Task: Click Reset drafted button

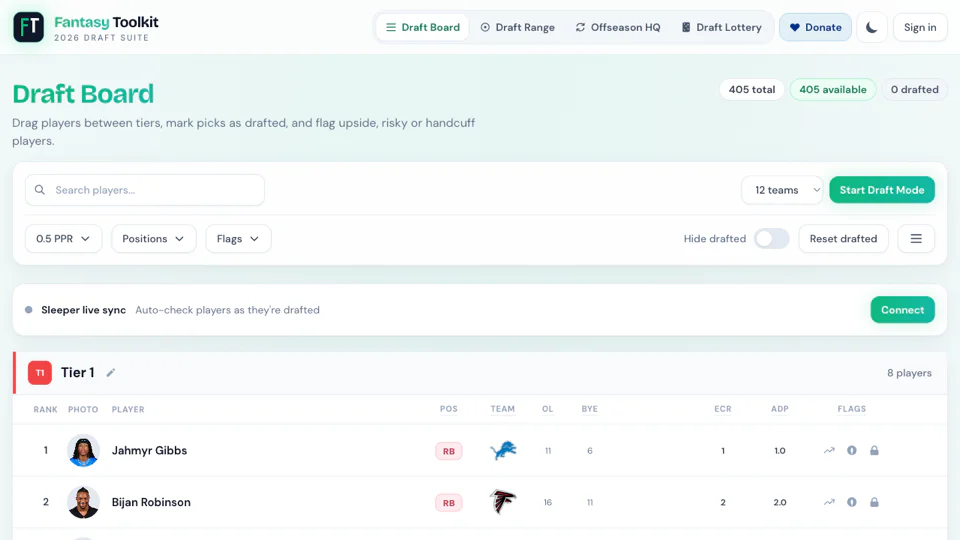Action: (843, 239)
